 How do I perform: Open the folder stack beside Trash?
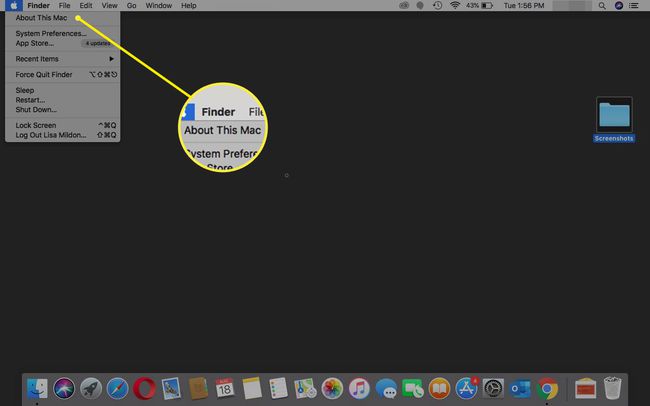coord(585,389)
